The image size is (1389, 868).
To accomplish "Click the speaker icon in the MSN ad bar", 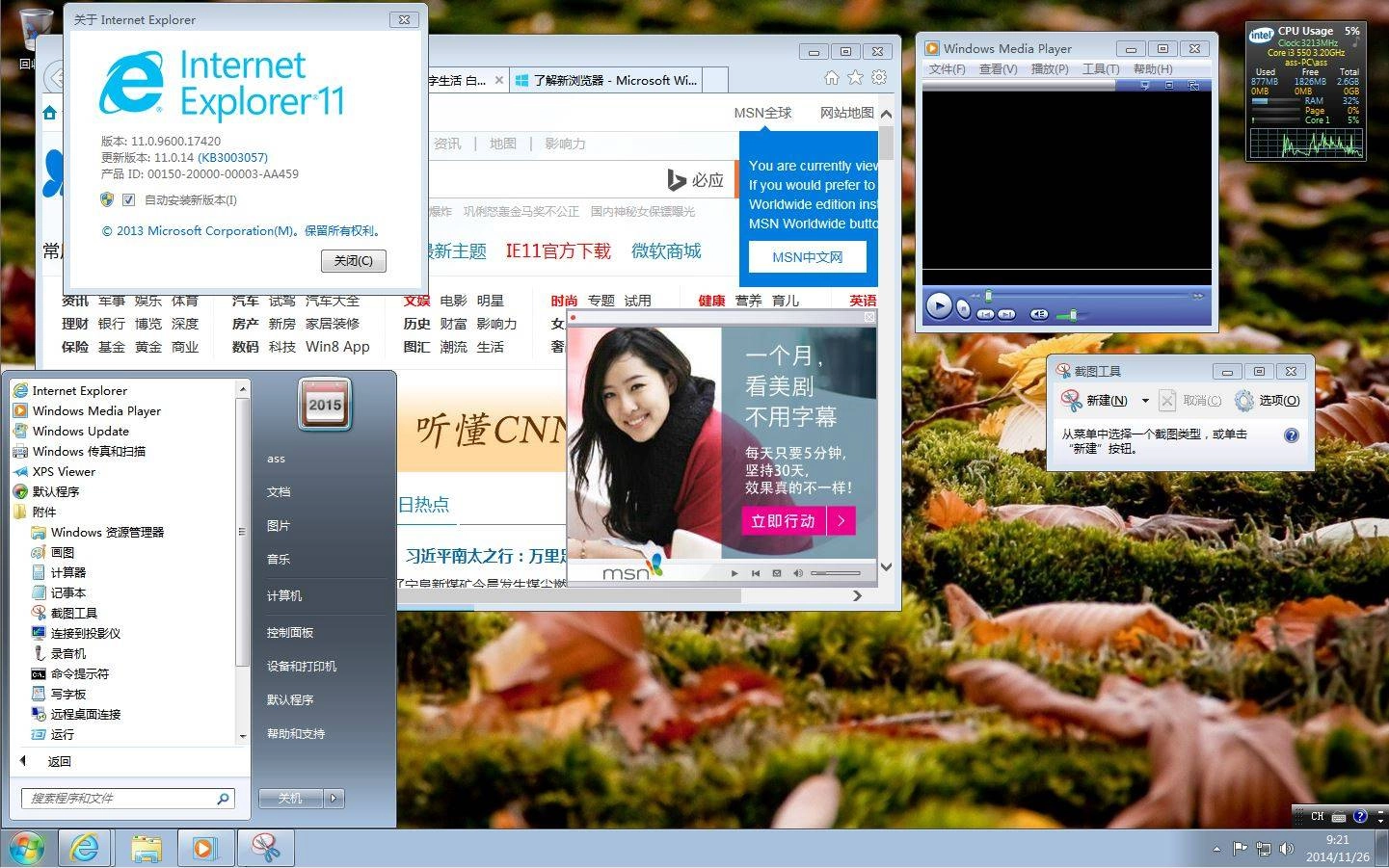I will click(x=797, y=573).
